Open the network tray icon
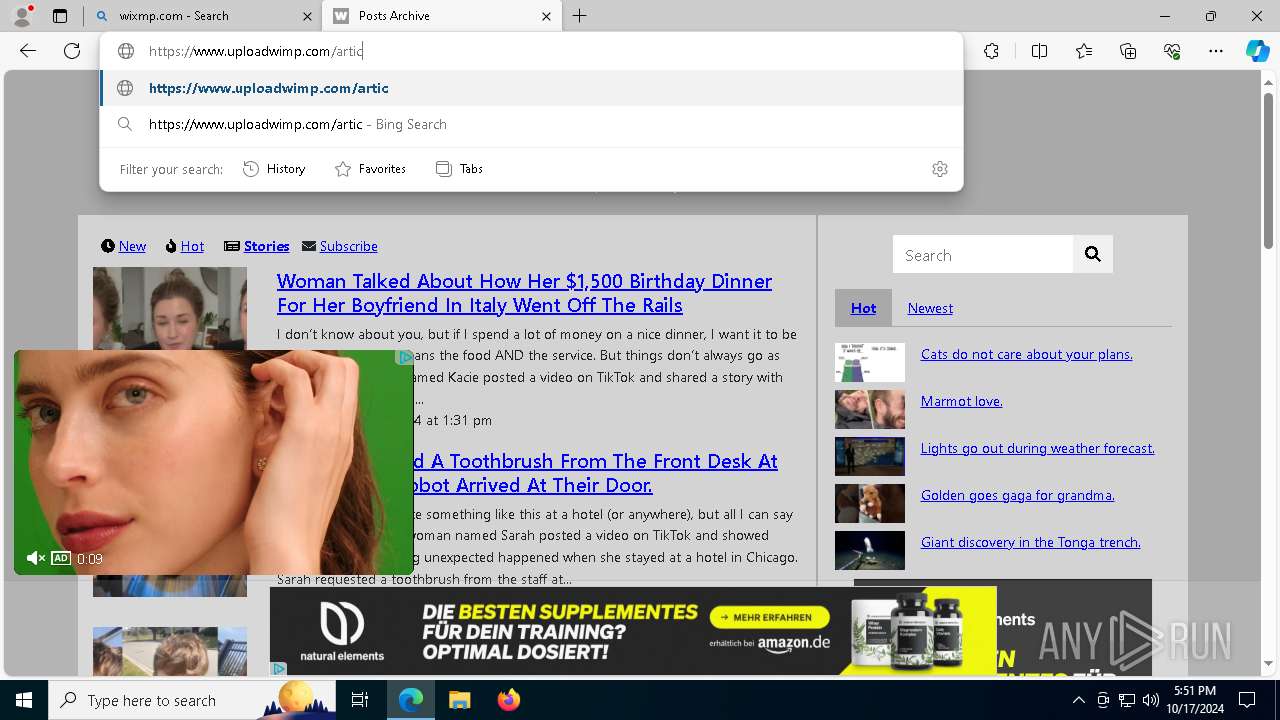This screenshot has height=720, width=1280. pyautogui.click(x=1127, y=700)
